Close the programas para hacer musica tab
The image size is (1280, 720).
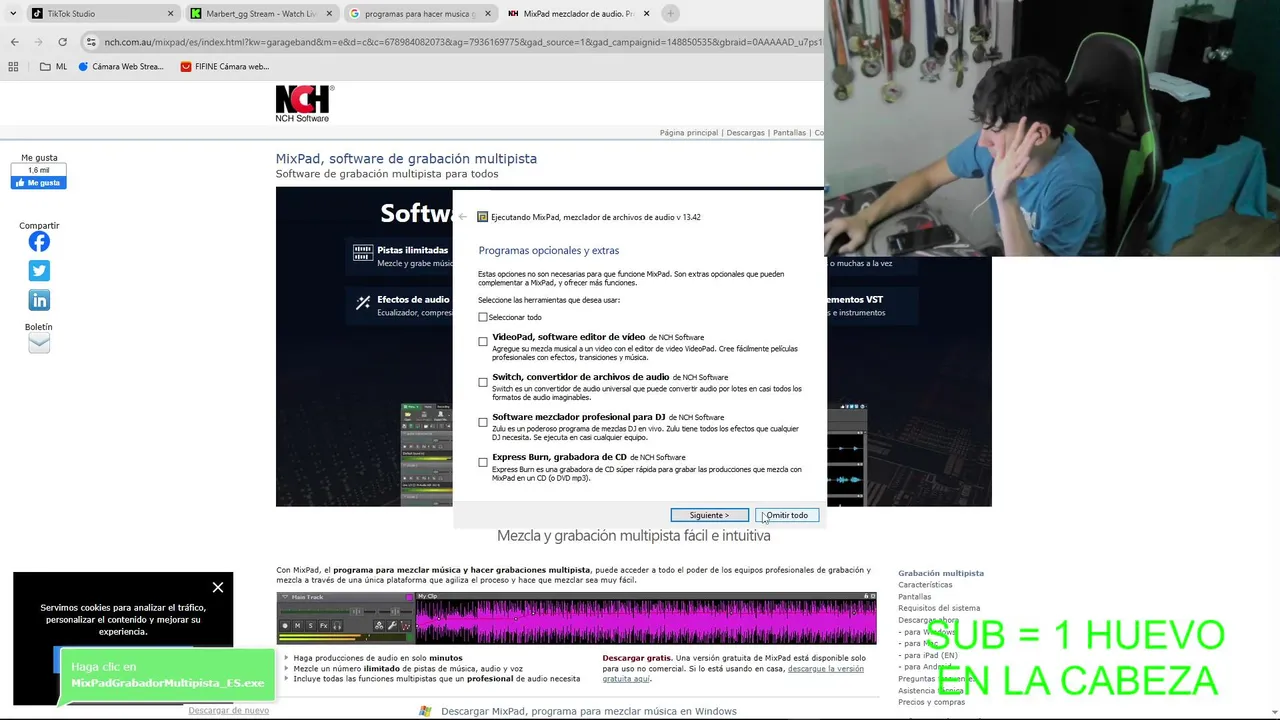pos(488,14)
